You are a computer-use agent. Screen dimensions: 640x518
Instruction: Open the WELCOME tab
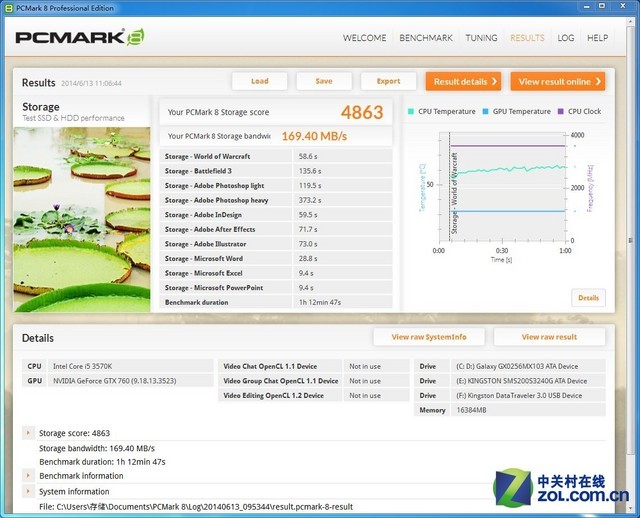[x=364, y=38]
